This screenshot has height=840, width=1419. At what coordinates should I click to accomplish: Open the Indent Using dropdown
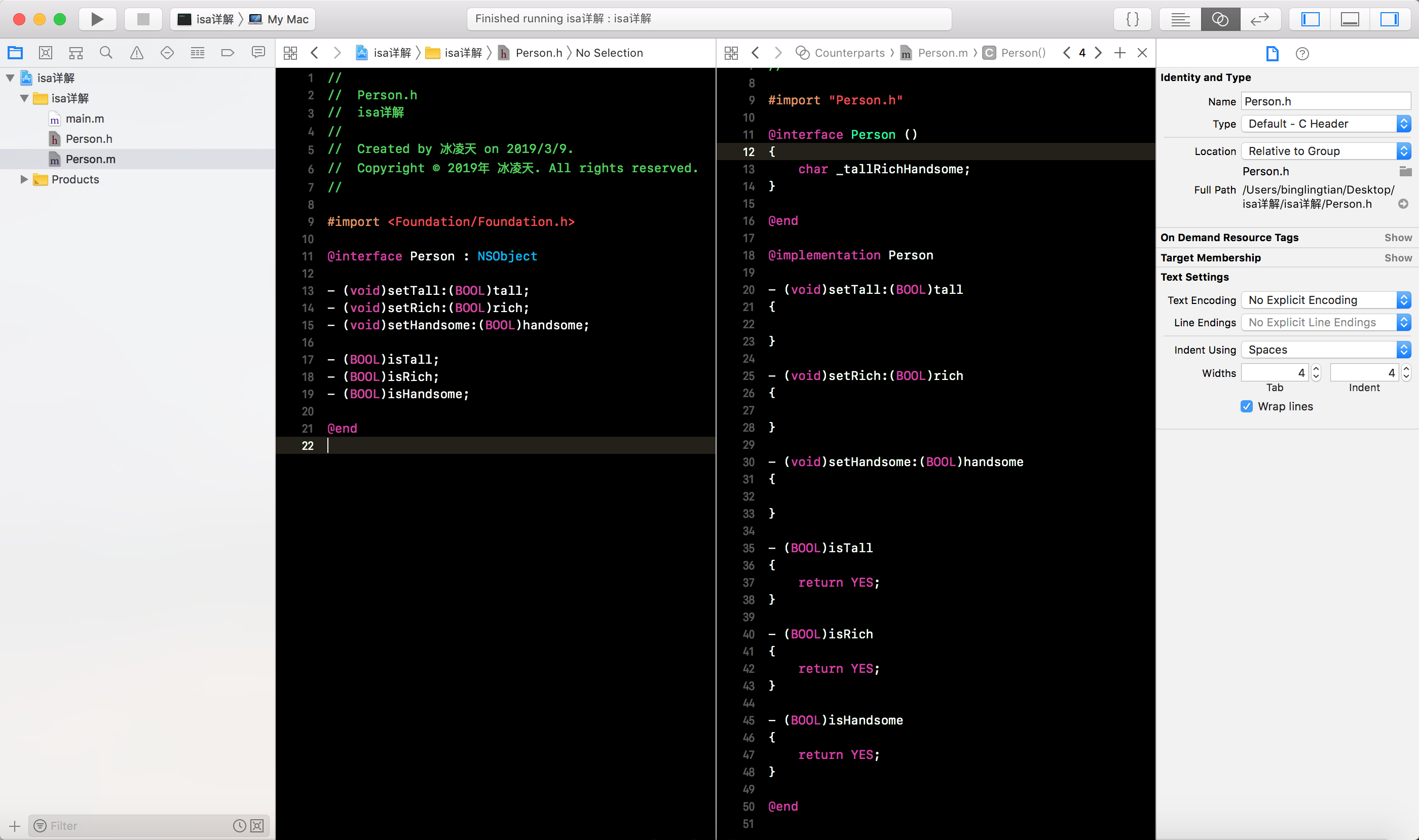tap(1326, 350)
